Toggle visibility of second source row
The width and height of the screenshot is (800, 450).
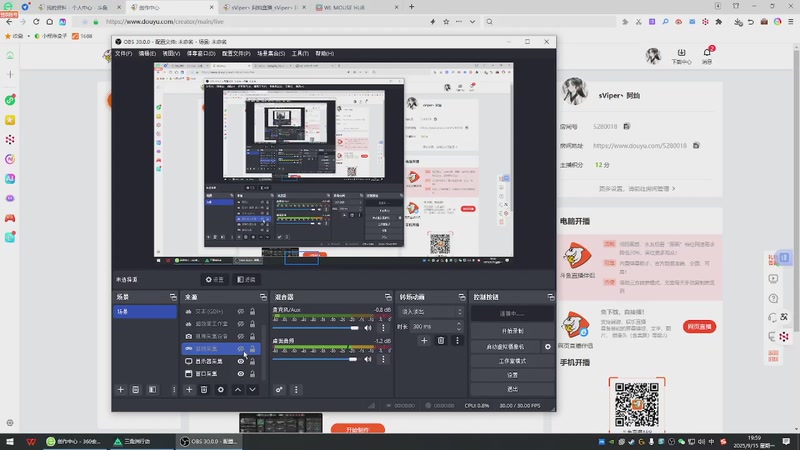pyautogui.click(x=240, y=323)
